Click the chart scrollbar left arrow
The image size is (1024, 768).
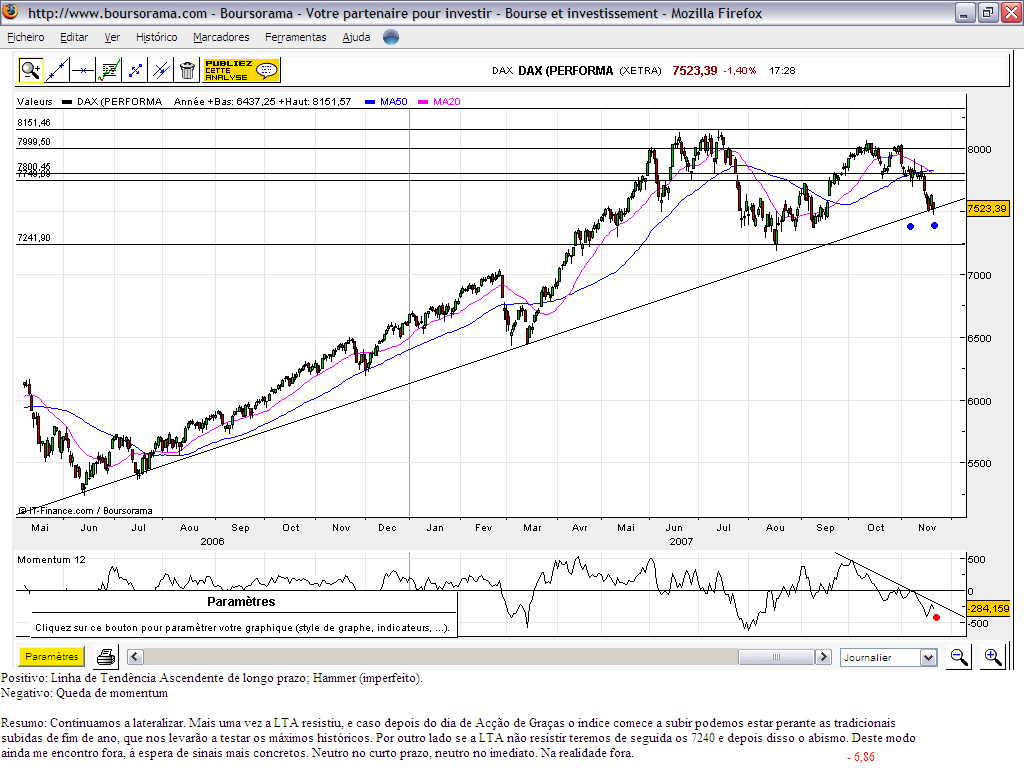[135, 657]
